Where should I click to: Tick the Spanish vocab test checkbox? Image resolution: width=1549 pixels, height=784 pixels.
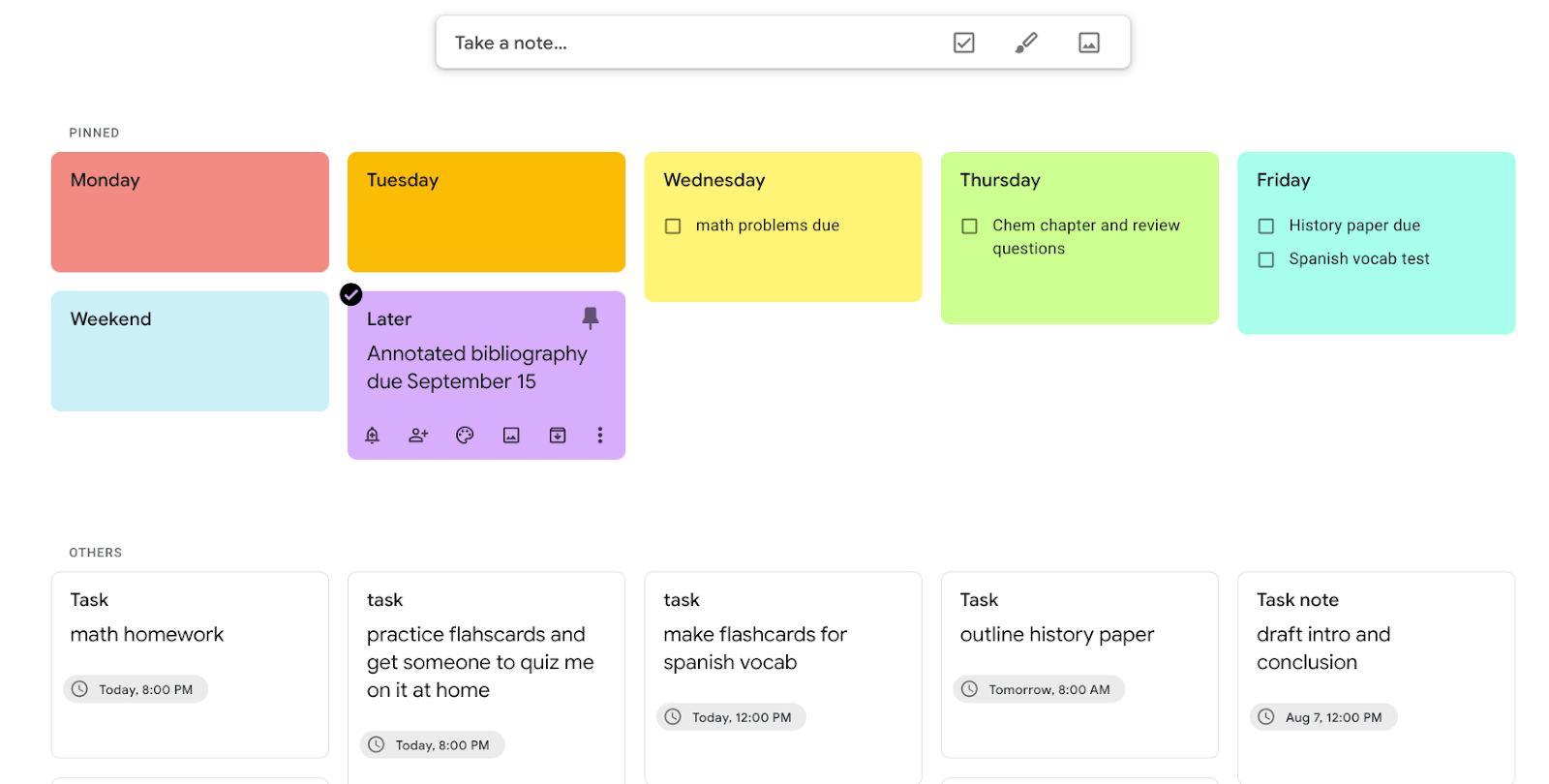pyautogui.click(x=1265, y=259)
